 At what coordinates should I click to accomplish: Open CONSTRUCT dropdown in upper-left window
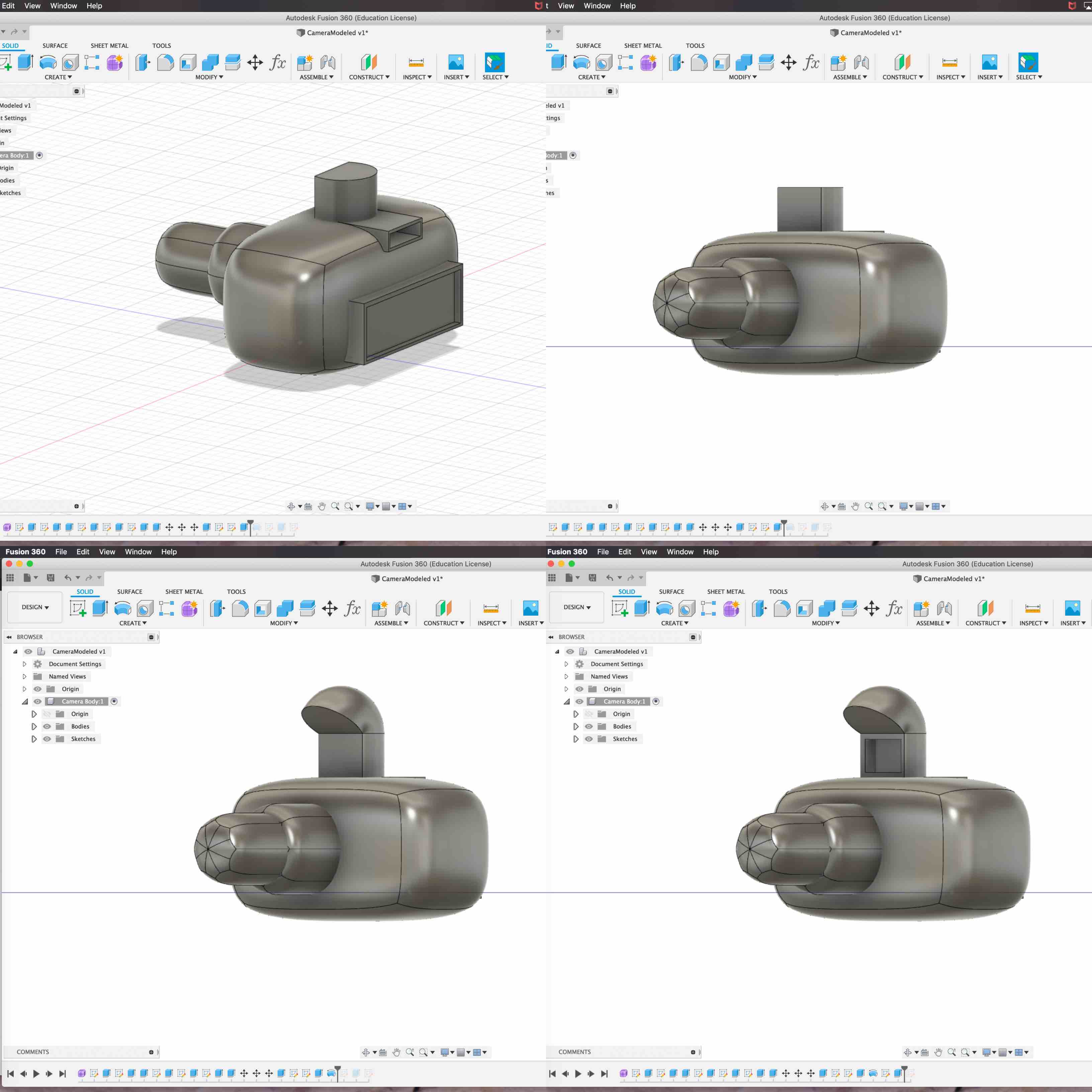[369, 77]
